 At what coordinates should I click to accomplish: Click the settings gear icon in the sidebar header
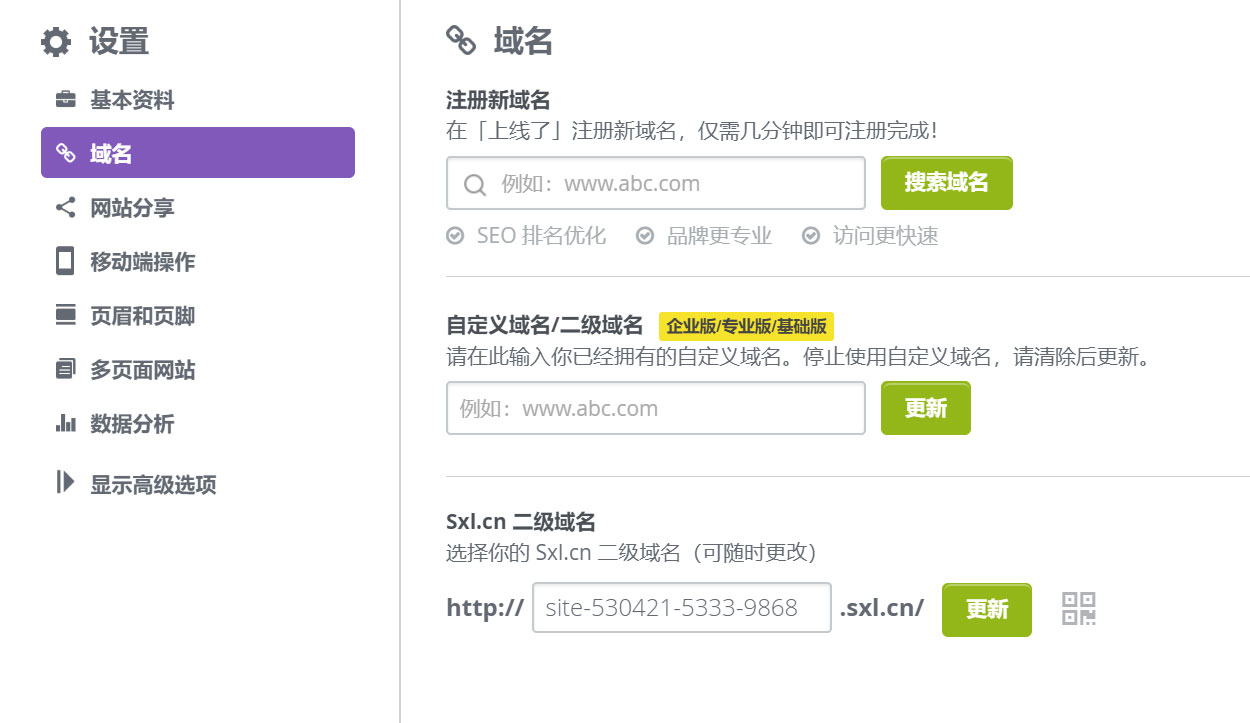56,42
